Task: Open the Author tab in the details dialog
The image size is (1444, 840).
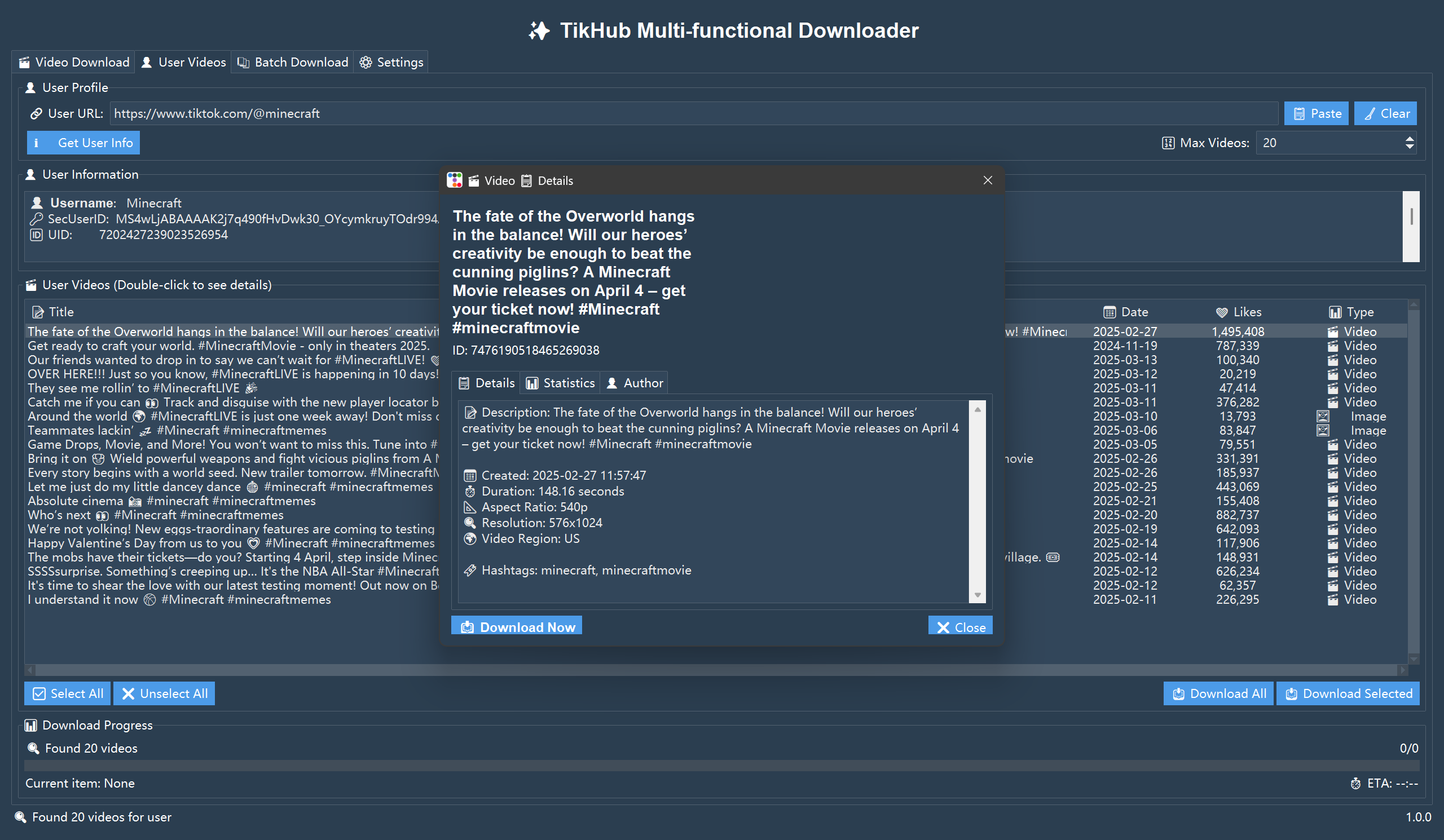Action: pos(635,383)
